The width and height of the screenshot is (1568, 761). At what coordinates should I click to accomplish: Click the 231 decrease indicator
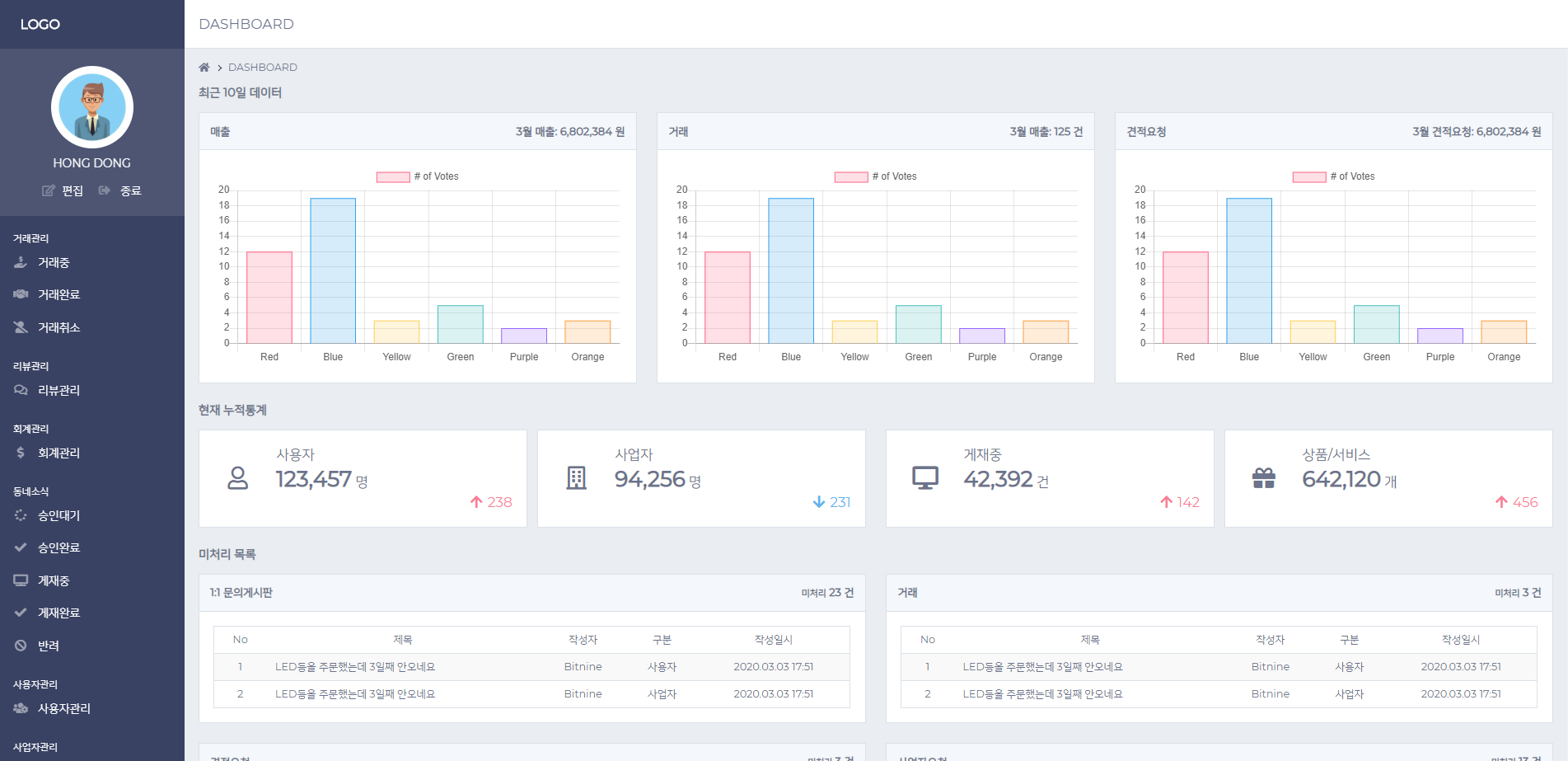pyautogui.click(x=831, y=502)
